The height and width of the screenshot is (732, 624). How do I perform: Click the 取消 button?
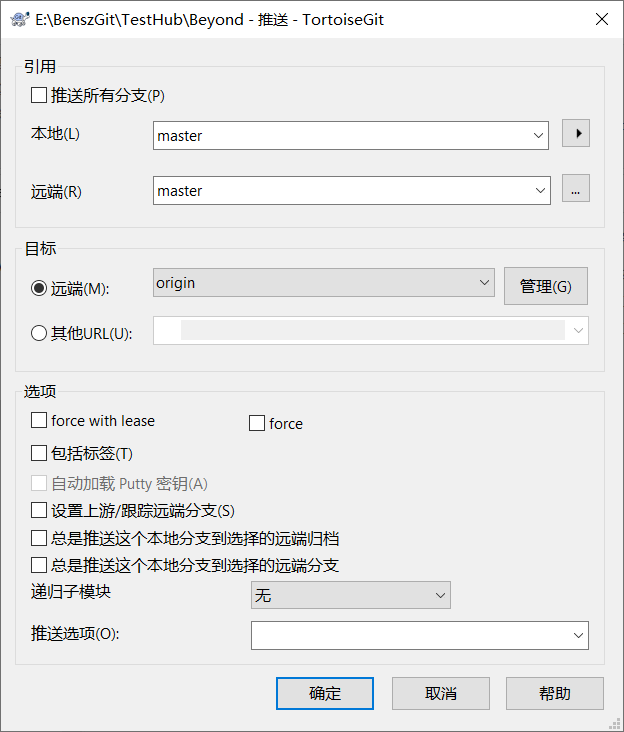[x=441, y=693]
